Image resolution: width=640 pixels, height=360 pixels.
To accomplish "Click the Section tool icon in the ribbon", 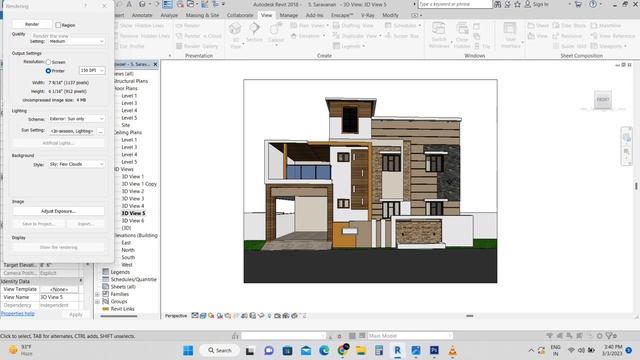I will click(254, 29).
